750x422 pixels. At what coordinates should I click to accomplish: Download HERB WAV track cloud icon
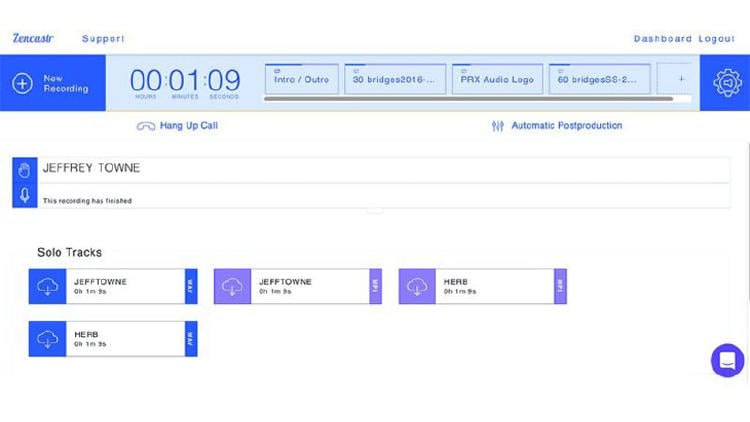click(x=47, y=339)
